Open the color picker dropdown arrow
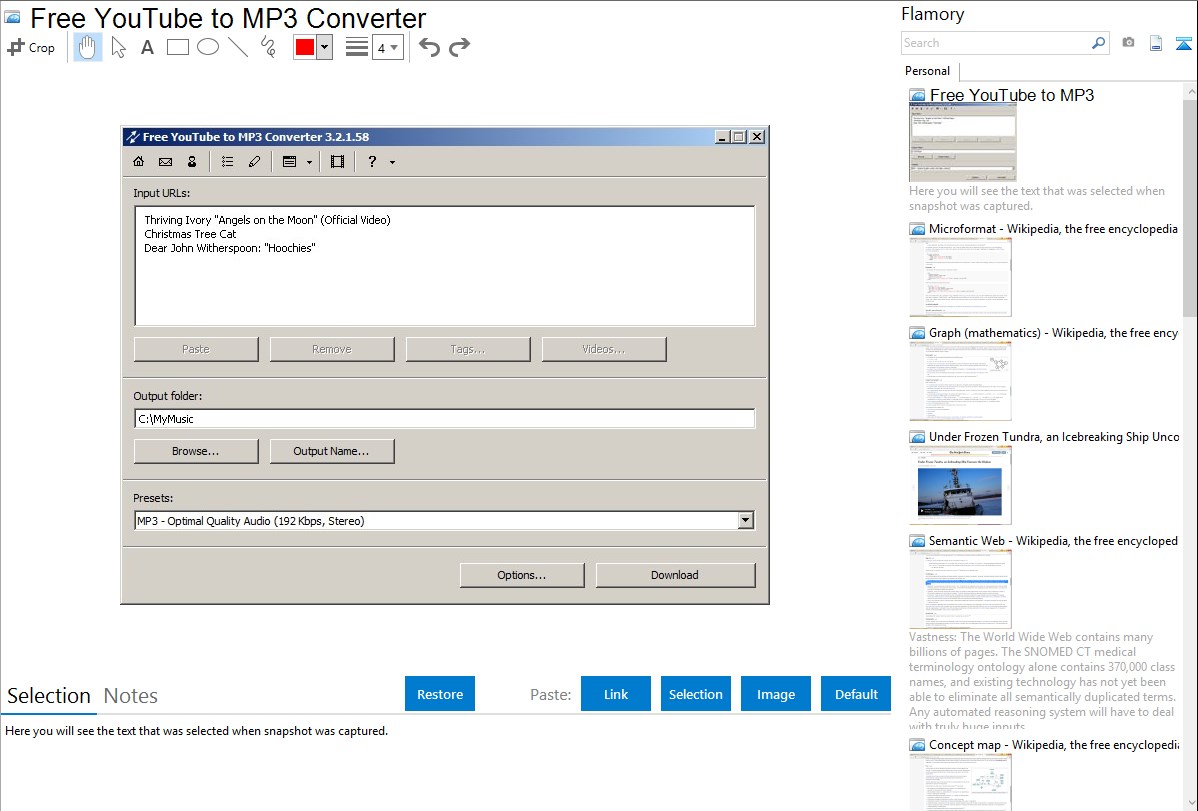Image resolution: width=1198 pixels, height=811 pixels. pos(324,47)
